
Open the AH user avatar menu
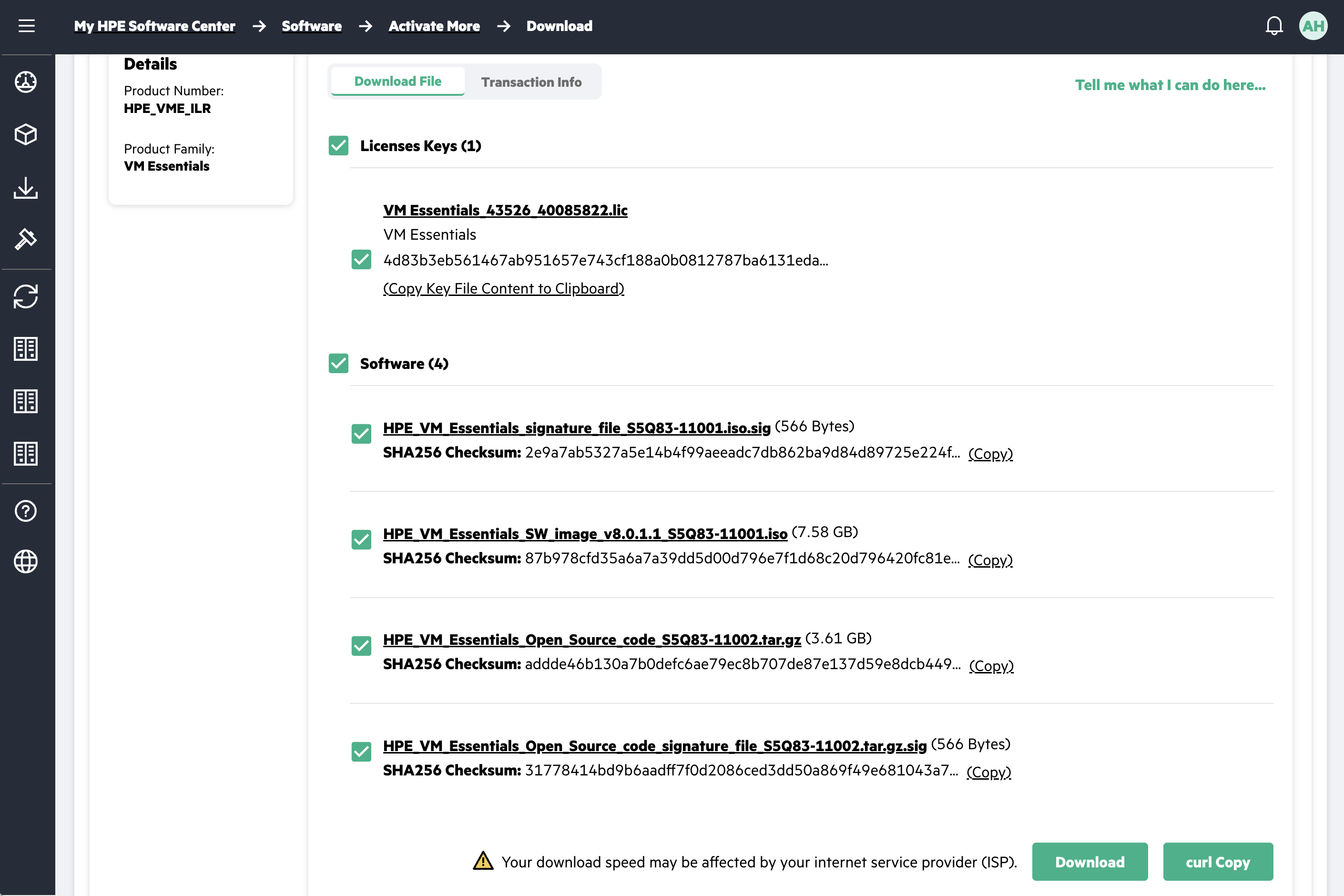pos(1313,26)
